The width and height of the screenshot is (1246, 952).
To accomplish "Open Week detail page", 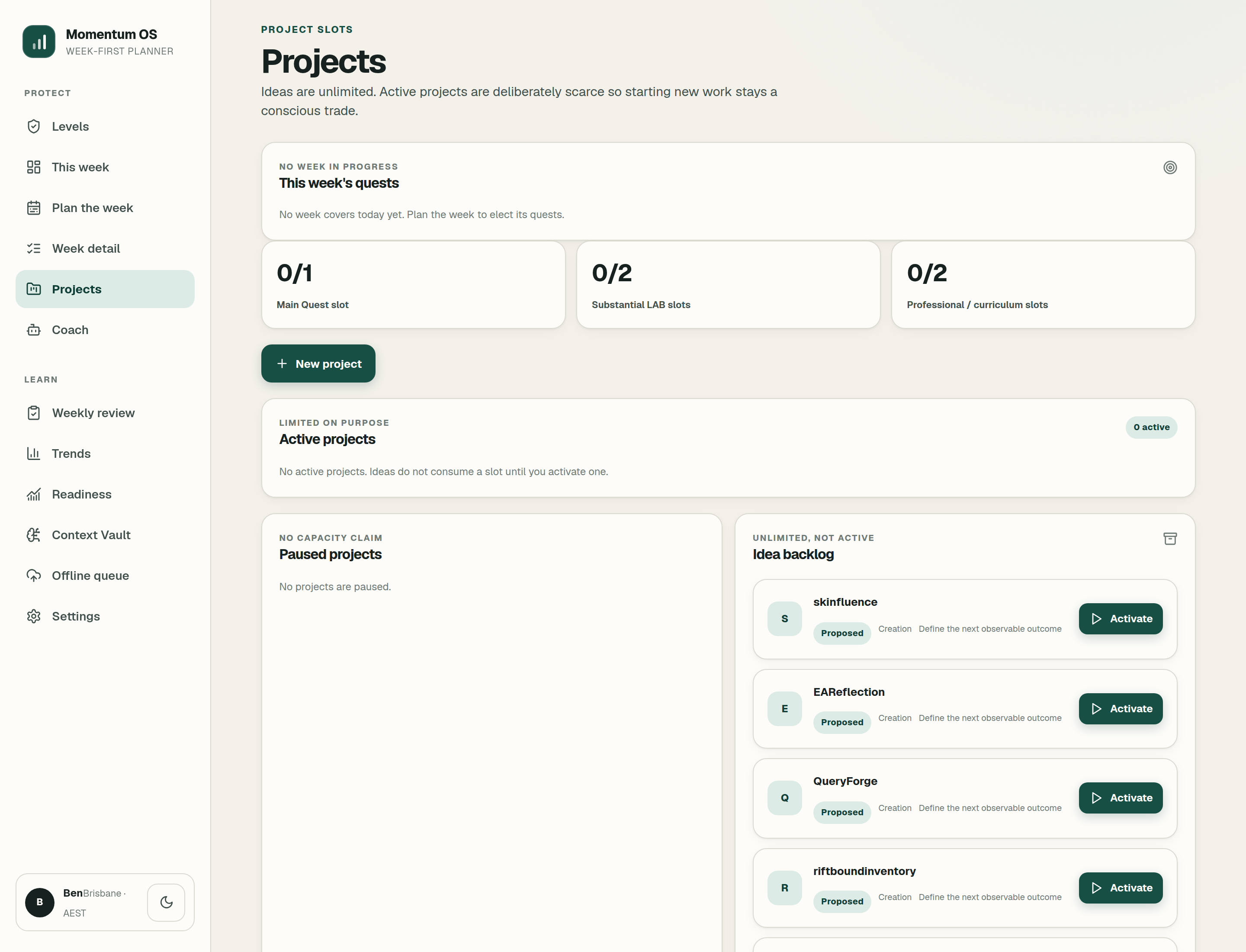I will point(105,249).
